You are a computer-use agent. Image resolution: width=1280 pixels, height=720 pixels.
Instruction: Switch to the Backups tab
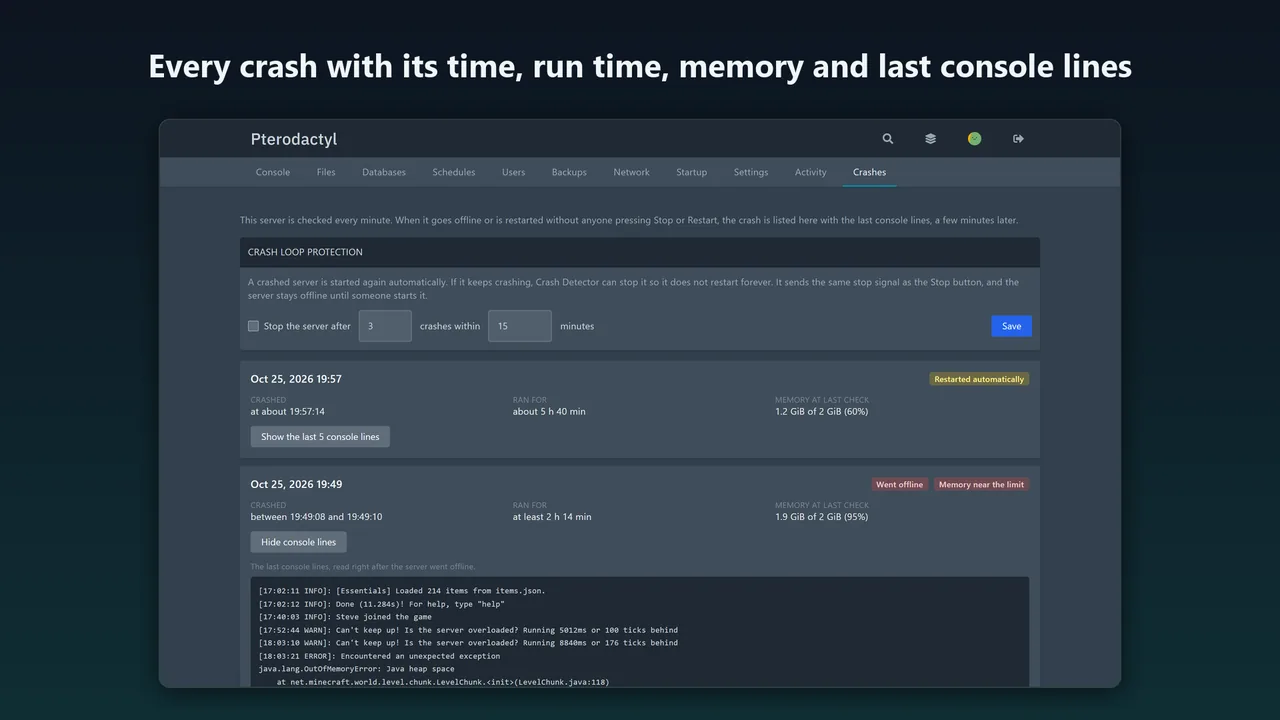point(569,172)
